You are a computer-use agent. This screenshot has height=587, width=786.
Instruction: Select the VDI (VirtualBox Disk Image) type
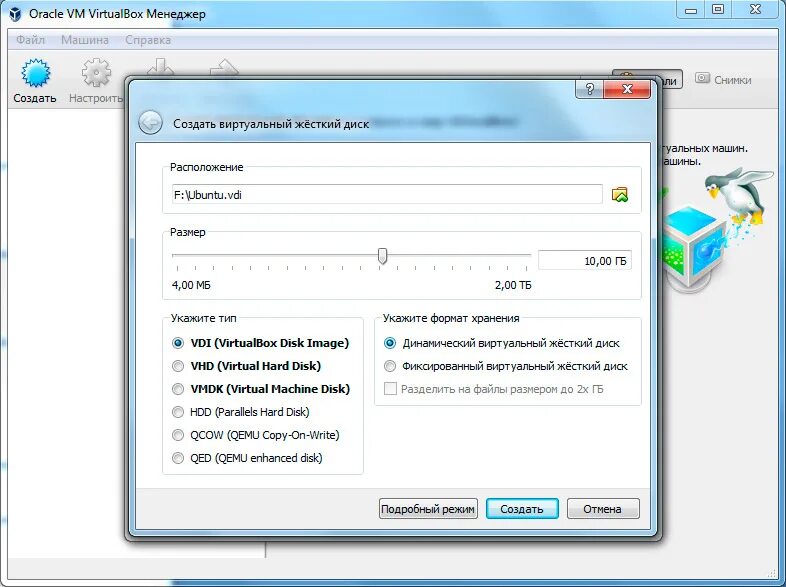[260, 343]
